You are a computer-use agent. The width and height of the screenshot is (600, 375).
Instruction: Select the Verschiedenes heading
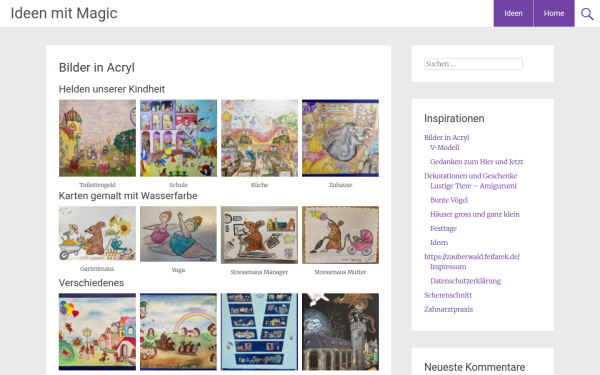coord(91,283)
